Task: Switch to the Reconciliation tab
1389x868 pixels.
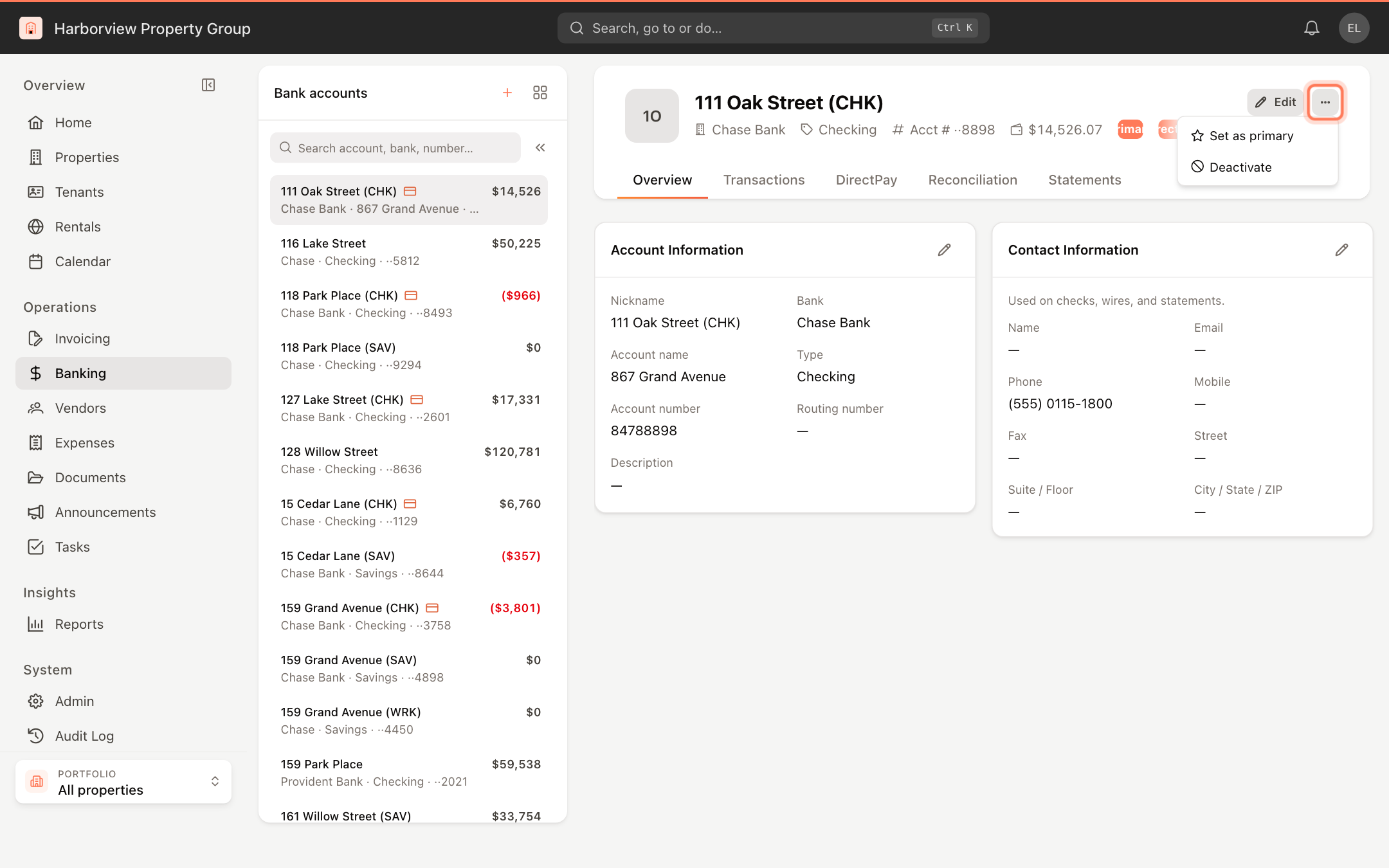Action: [x=972, y=181]
